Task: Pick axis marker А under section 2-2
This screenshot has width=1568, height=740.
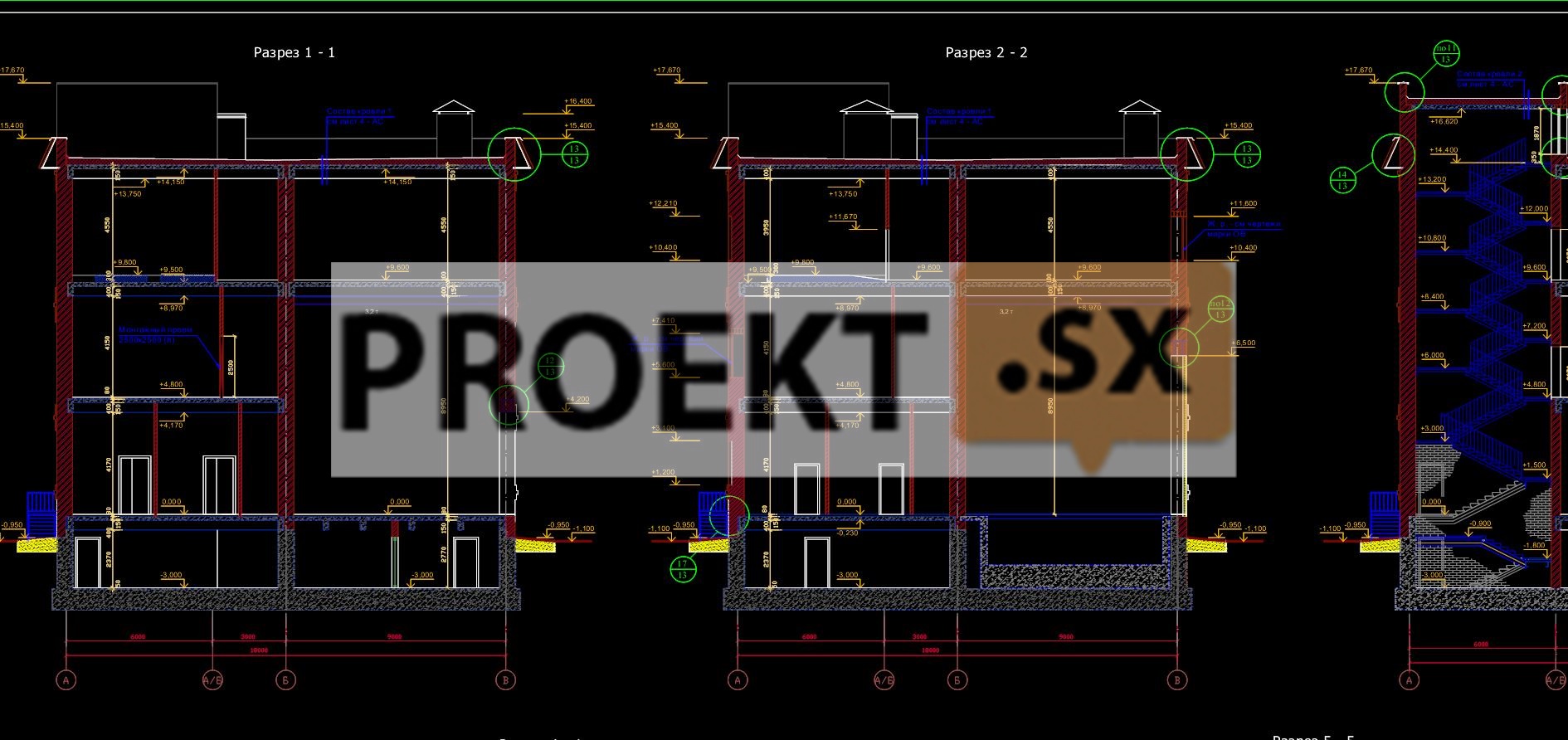Action: pos(738,680)
